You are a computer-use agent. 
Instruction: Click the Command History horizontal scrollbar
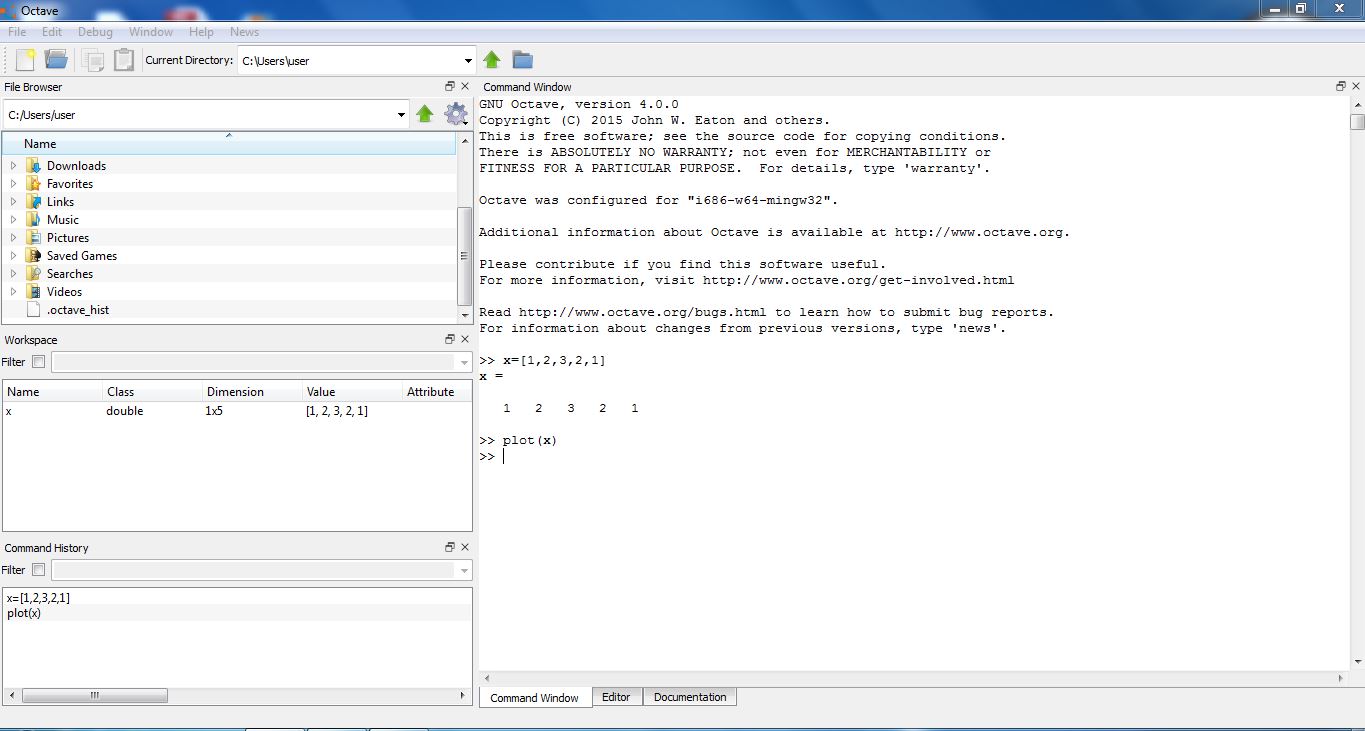pyautogui.click(x=95, y=695)
